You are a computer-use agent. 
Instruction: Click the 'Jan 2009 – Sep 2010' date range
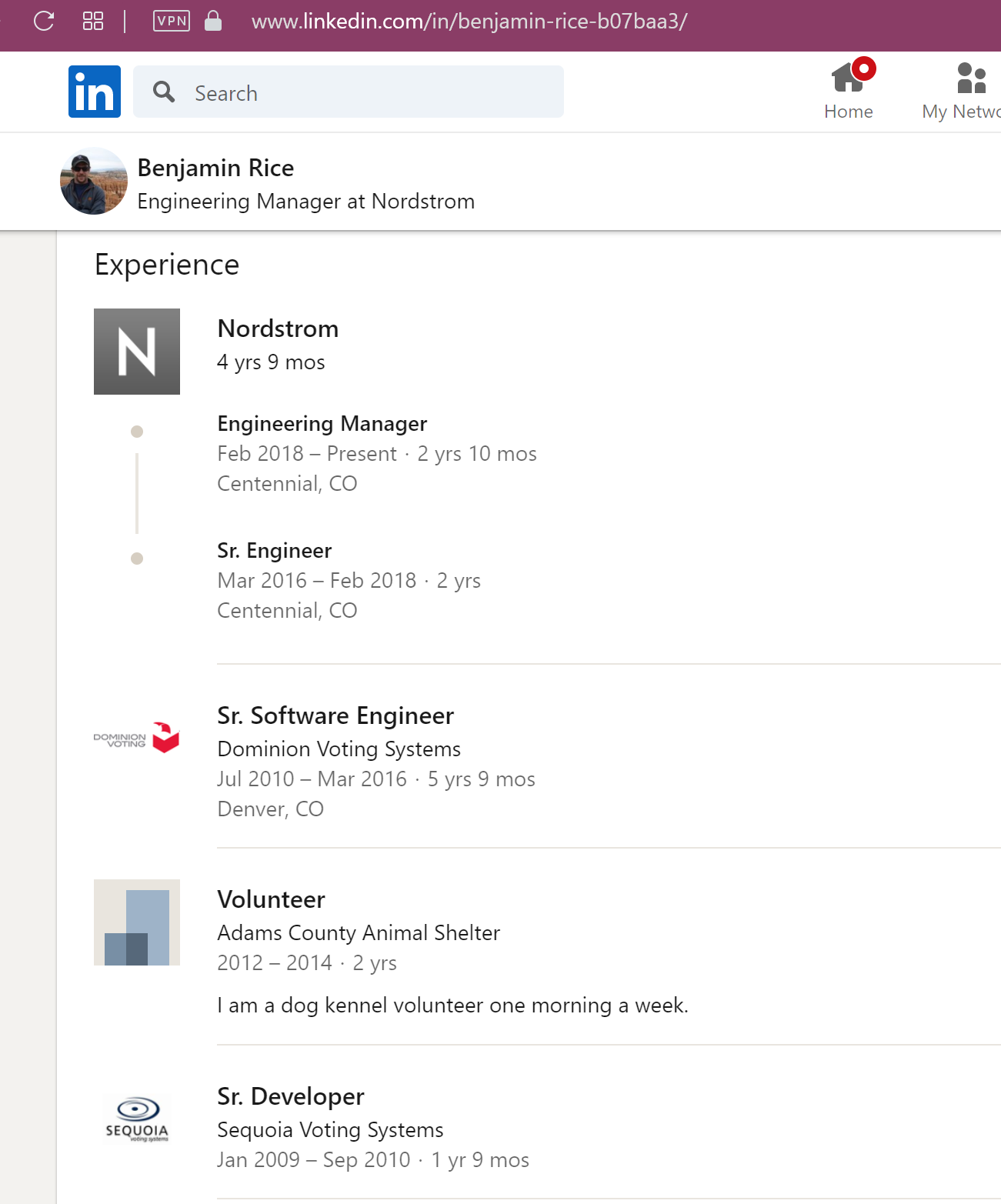[314, 1159]
